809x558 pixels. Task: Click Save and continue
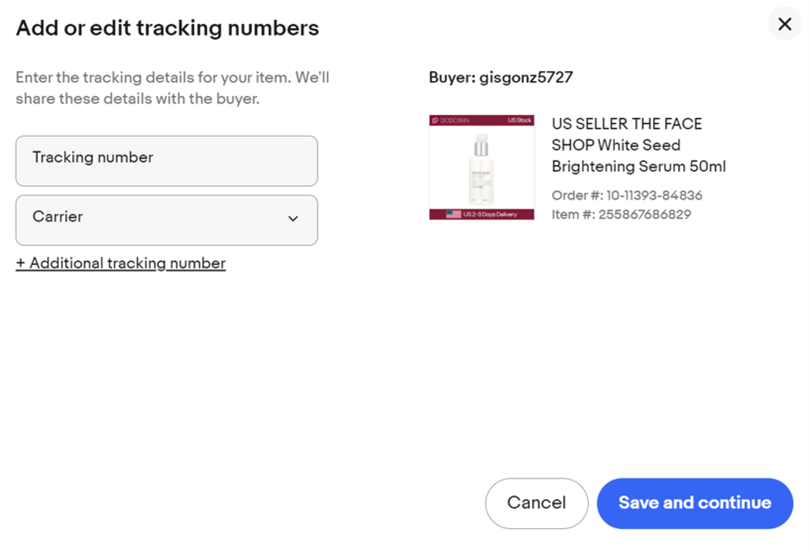695,503
